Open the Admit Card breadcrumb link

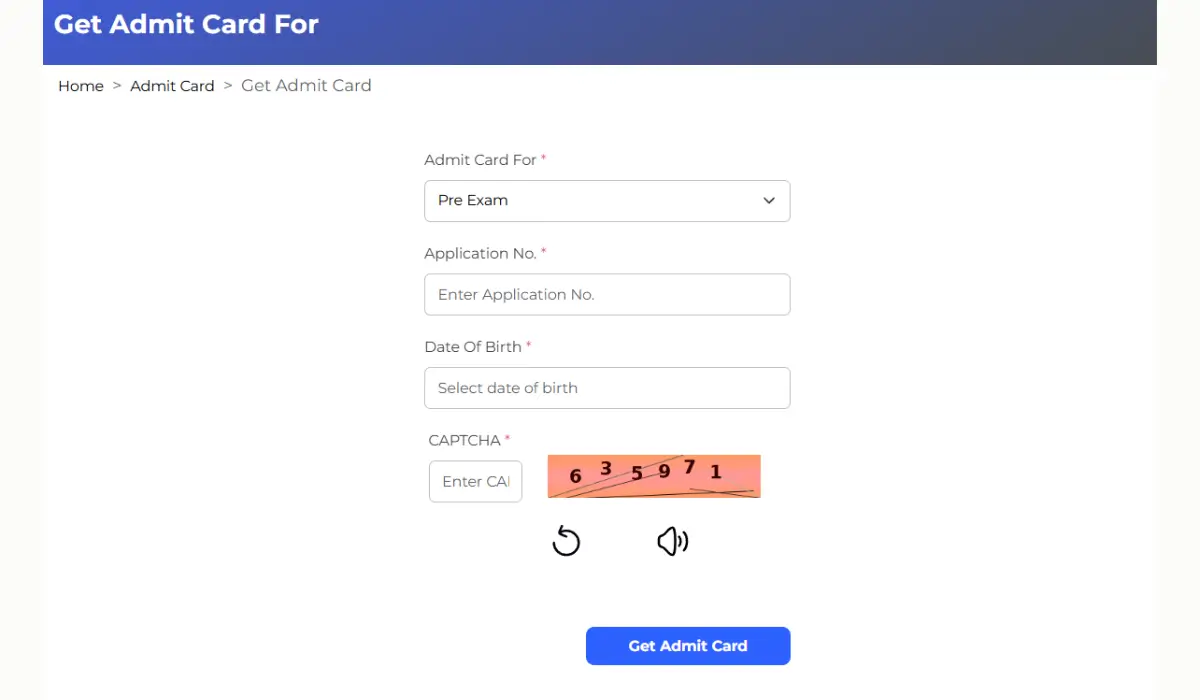(172, 86)
